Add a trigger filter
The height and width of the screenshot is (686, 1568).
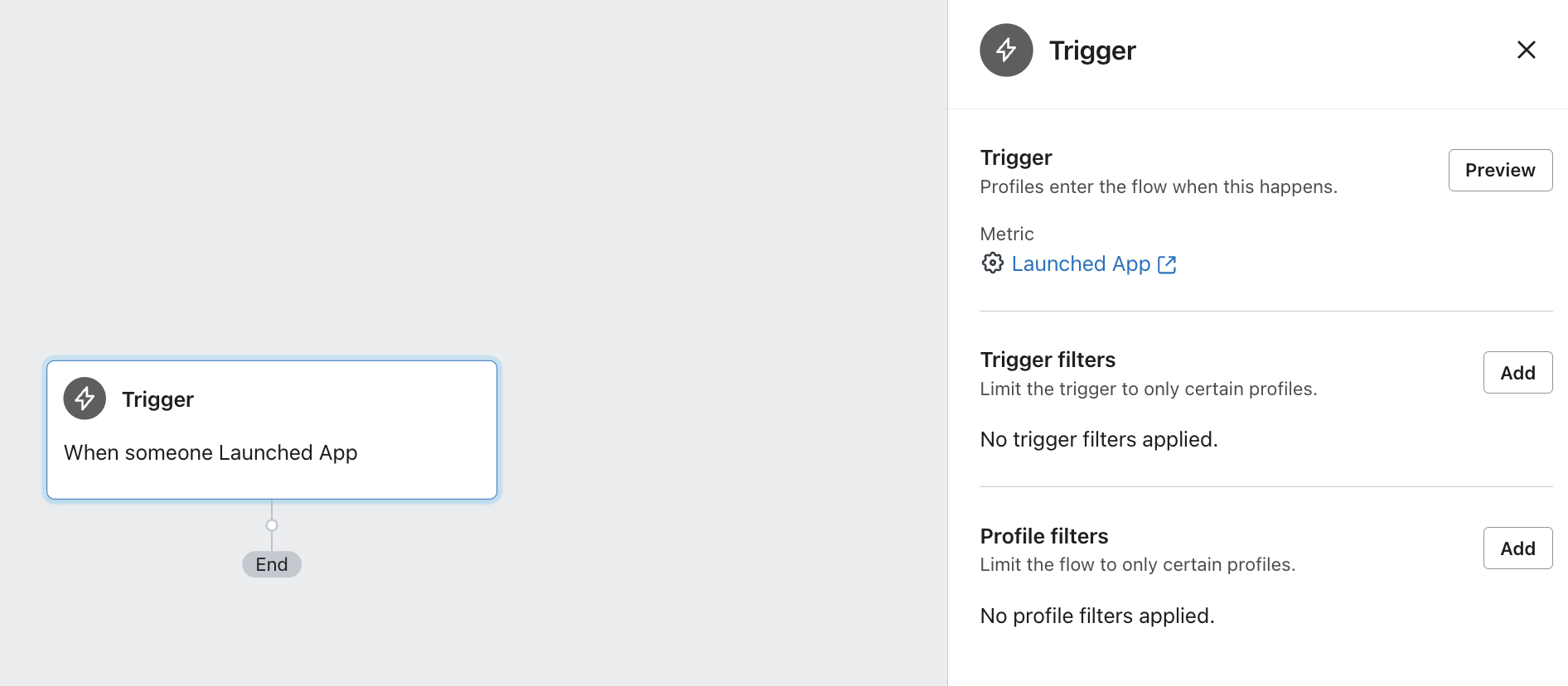(1517, 373)
